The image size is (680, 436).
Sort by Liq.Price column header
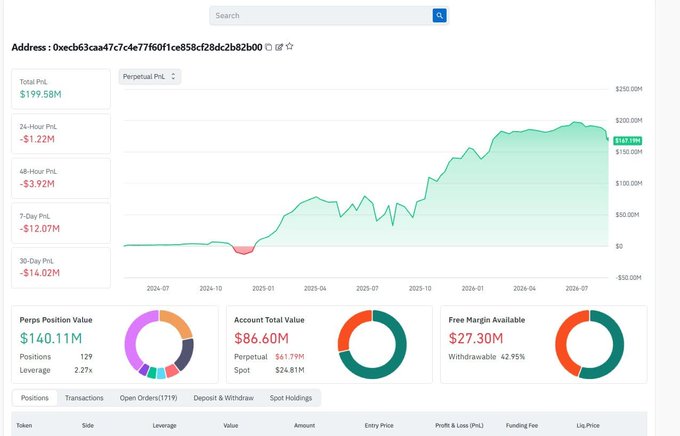point(588,426)
